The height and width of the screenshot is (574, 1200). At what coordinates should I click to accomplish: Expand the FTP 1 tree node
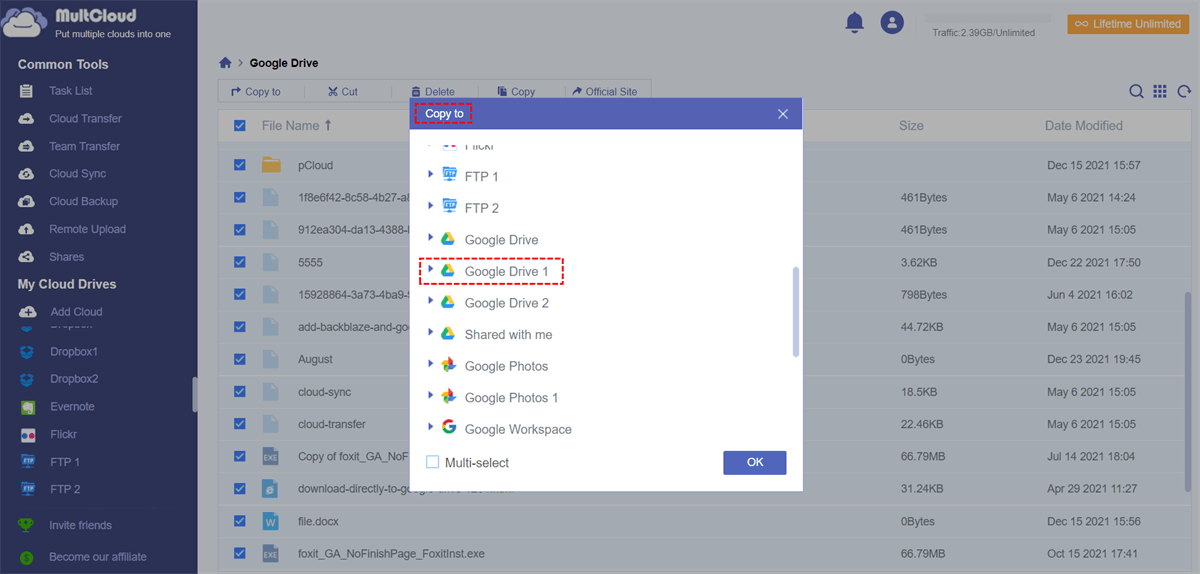point(431,175)
